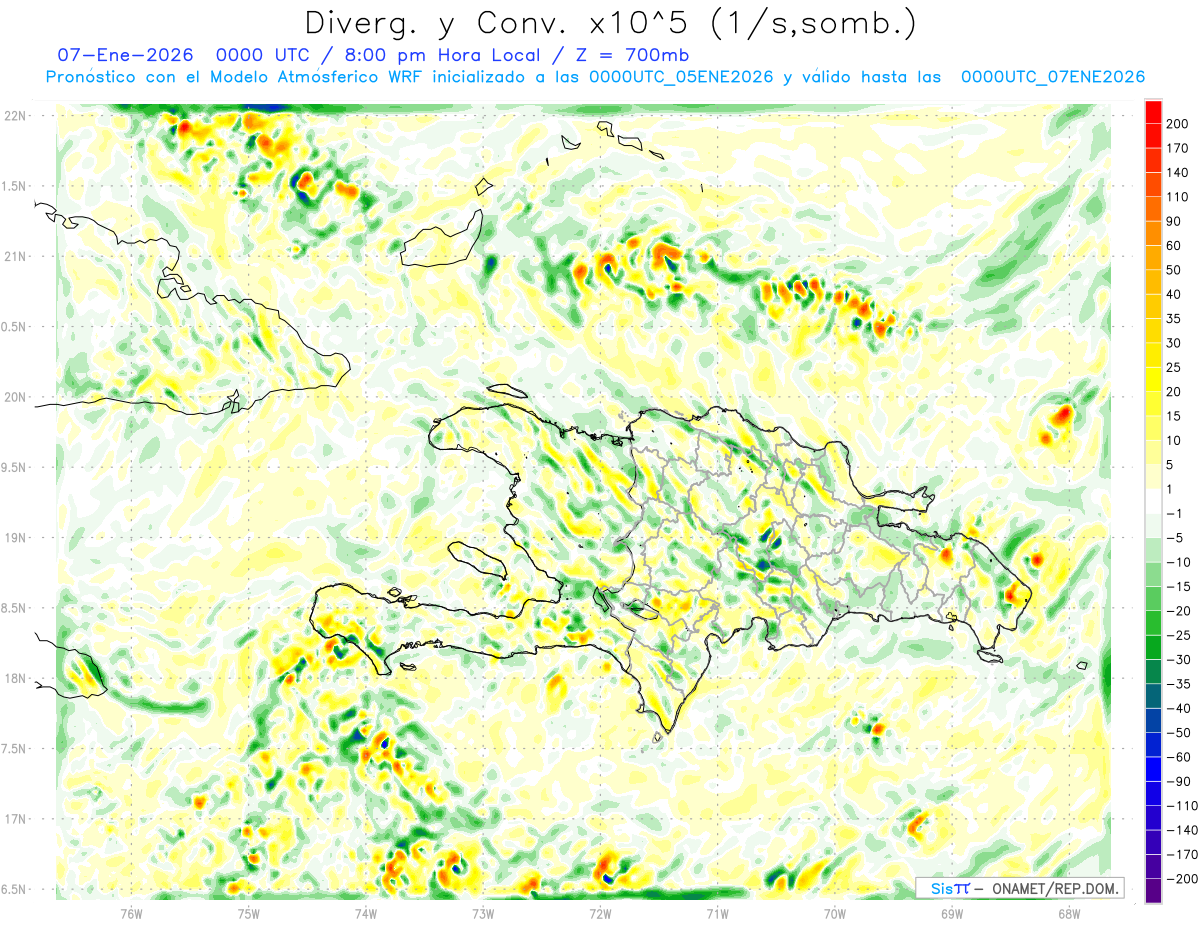Click the '-140' color scale value
The width and height of the screenshot is (1200, 927).
(x=1182, y=830)
